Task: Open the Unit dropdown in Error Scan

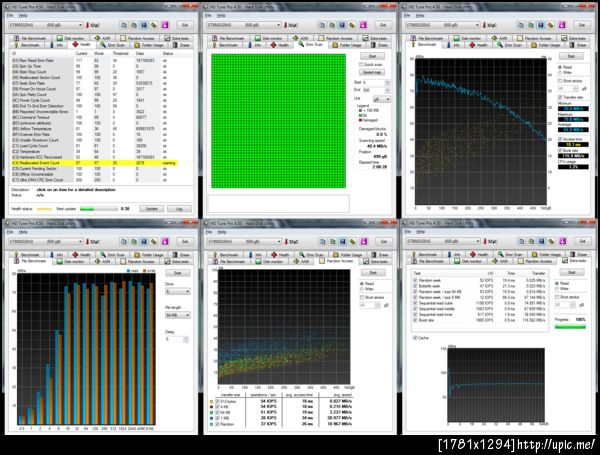Action: coord(381,99)
